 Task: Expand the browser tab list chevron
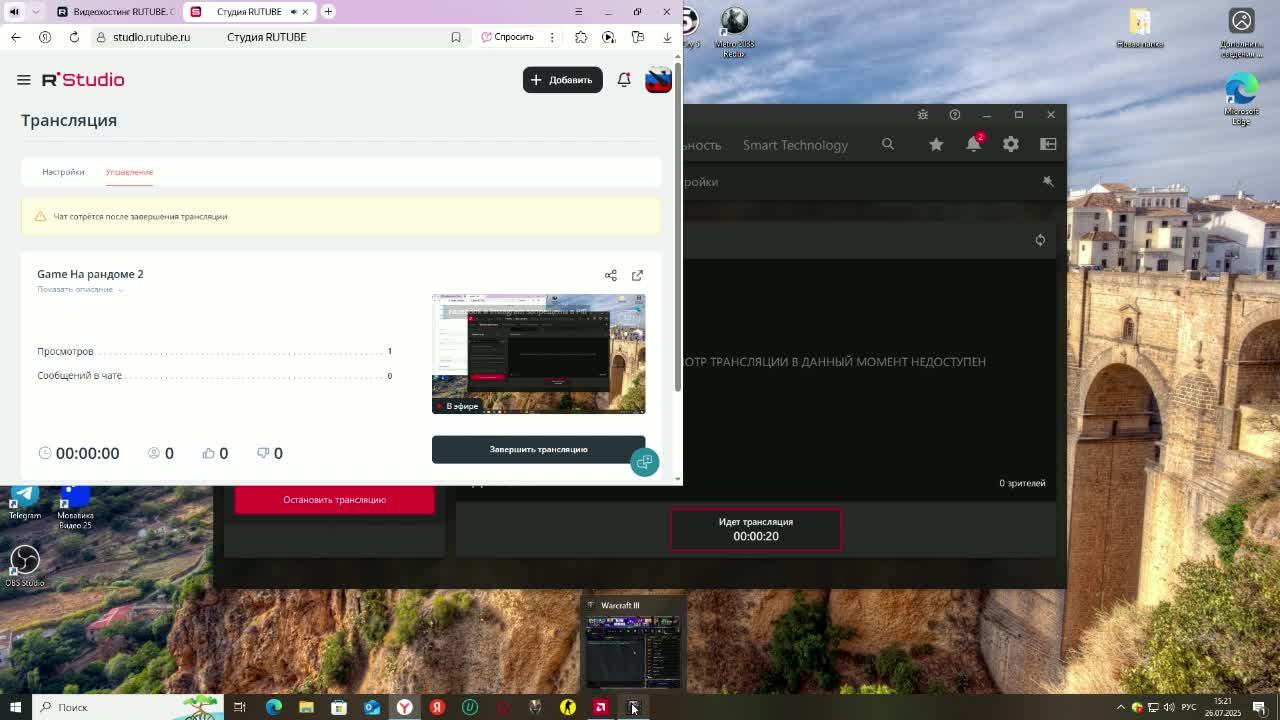point(36,12)
